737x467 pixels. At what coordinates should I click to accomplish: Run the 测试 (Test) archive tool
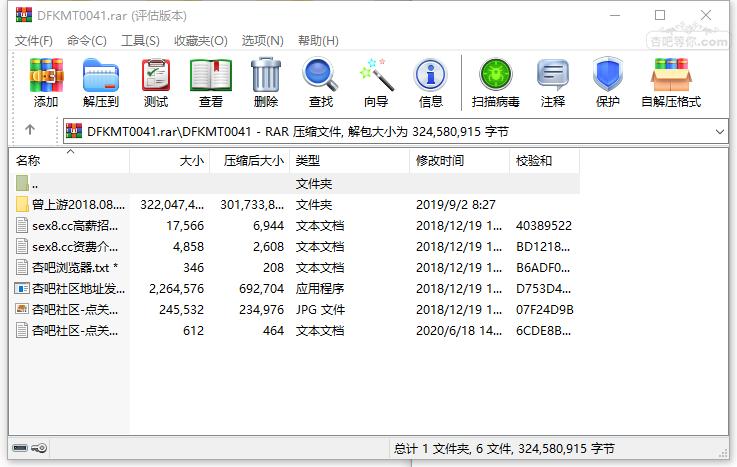point(156,83)
